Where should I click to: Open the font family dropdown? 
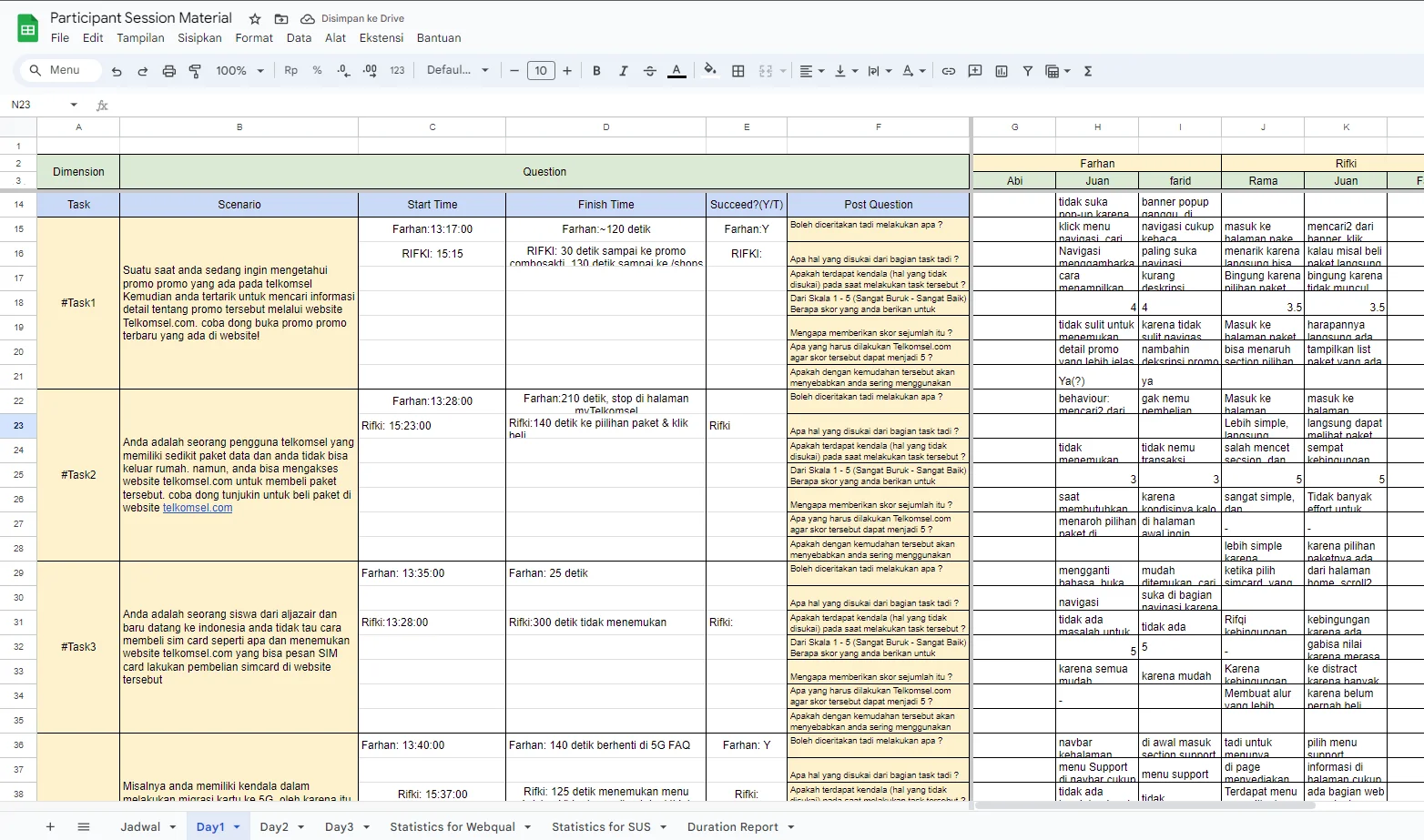458,71
